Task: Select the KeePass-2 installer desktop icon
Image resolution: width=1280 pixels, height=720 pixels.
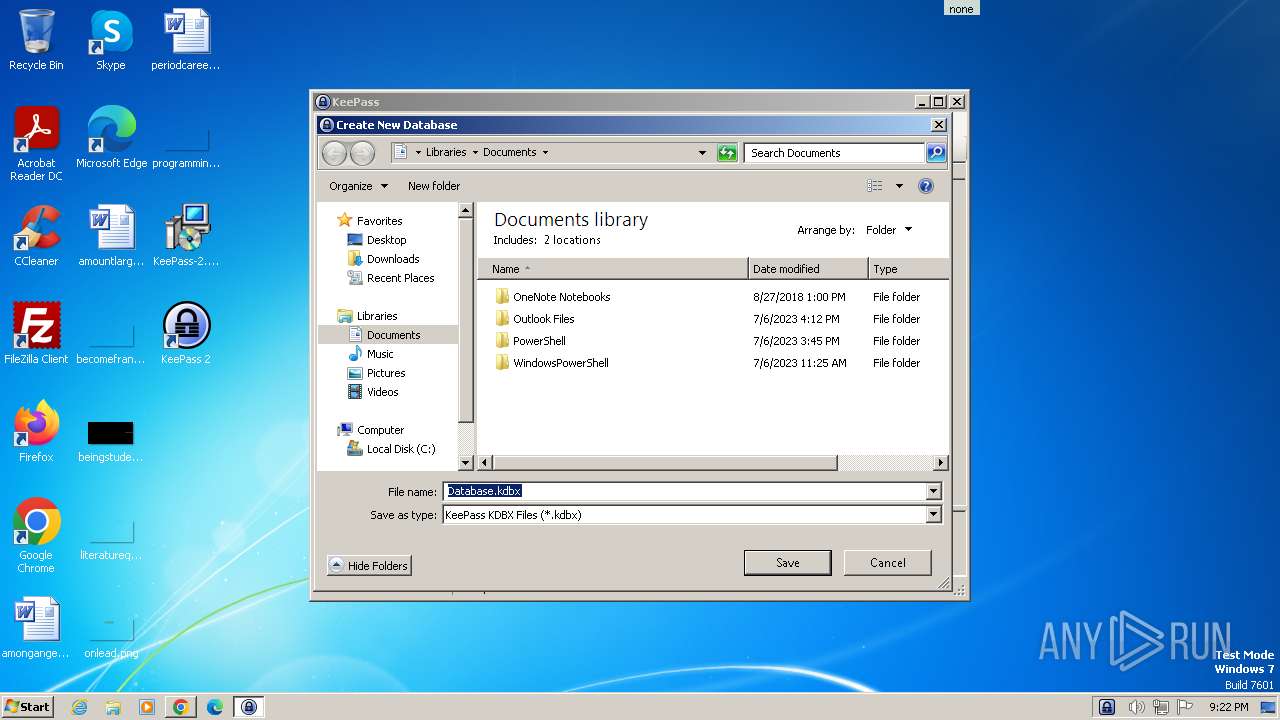Action: click(186, 236)
